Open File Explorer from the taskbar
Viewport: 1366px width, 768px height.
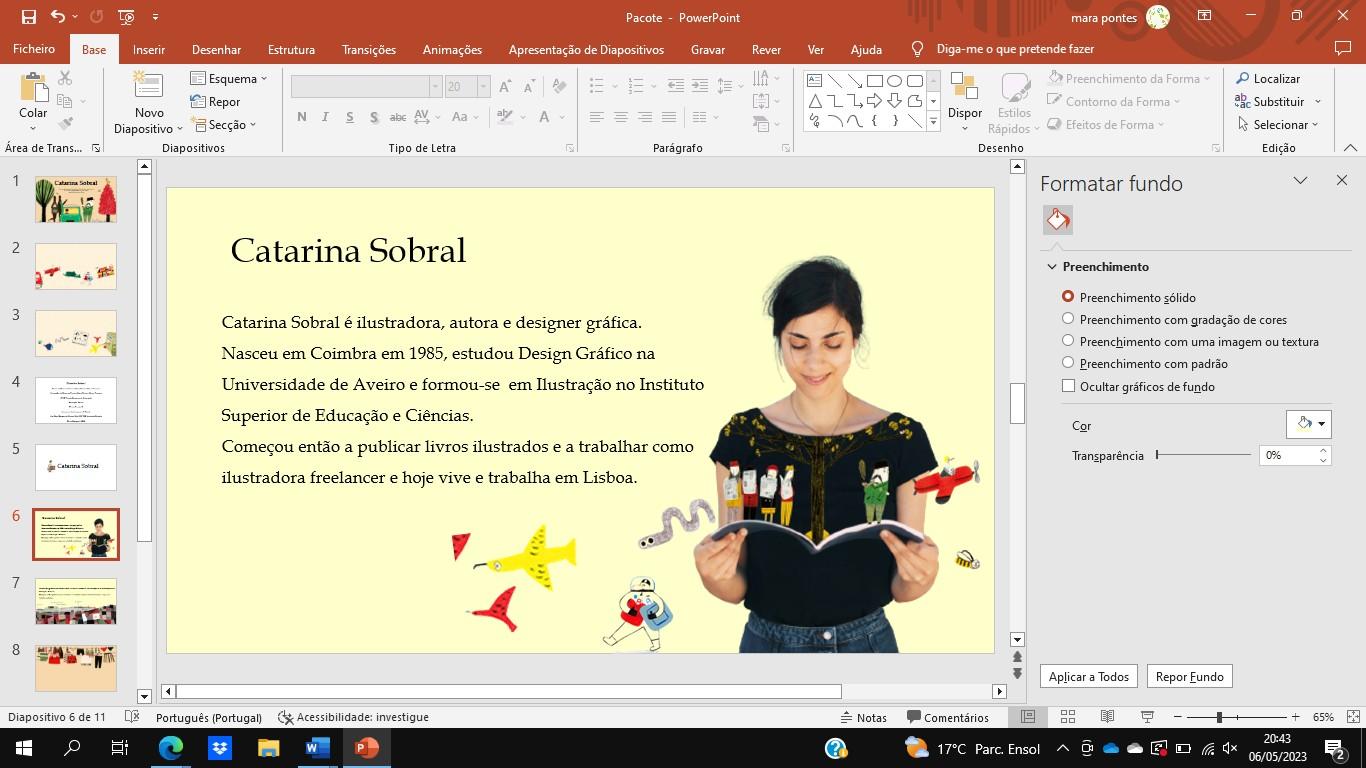point(269,748)
